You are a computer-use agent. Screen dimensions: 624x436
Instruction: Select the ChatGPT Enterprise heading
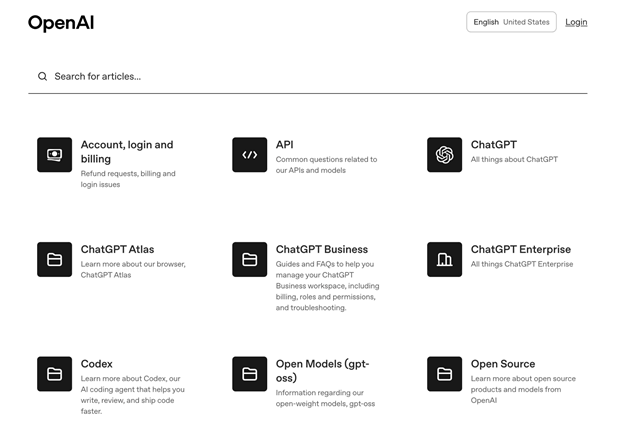click(520, 249)
